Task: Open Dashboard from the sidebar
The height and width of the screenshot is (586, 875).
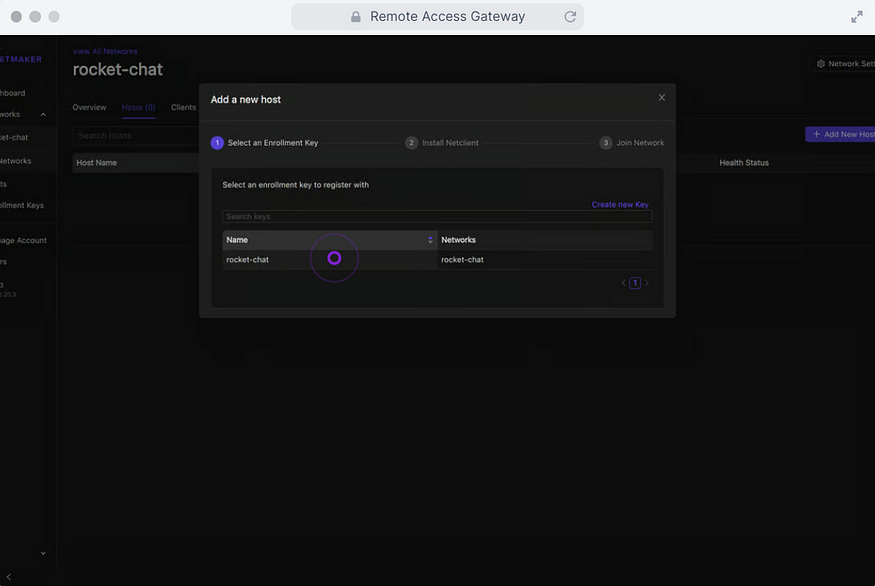Action: (x=12, y=91)
